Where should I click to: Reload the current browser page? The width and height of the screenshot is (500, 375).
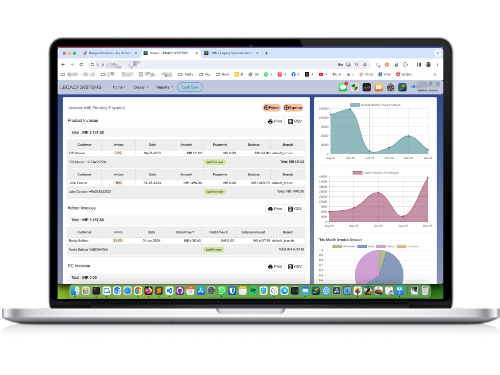click(81, 64)
